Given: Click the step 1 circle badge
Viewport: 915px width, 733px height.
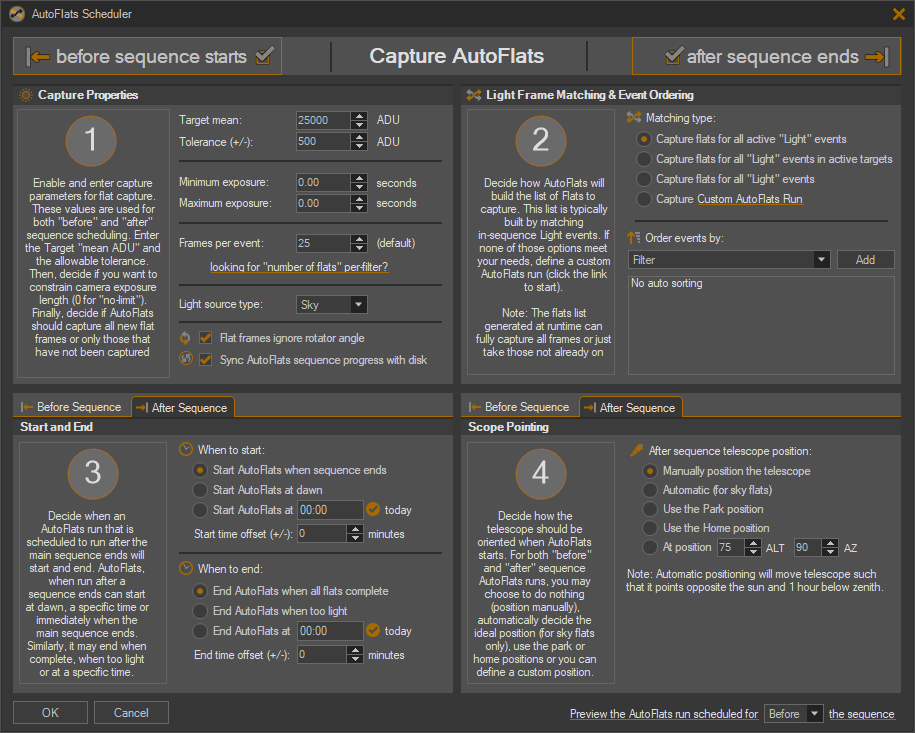Looking at the screenshot, I should click(x=91, y=141).
